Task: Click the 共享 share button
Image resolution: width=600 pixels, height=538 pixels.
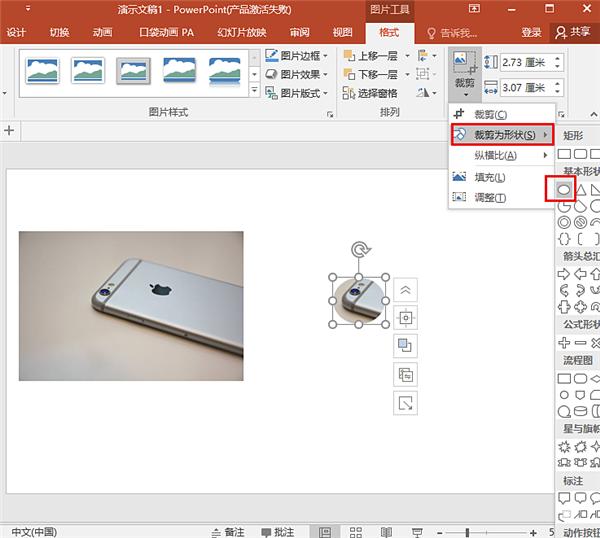Action: pos(573,32)
